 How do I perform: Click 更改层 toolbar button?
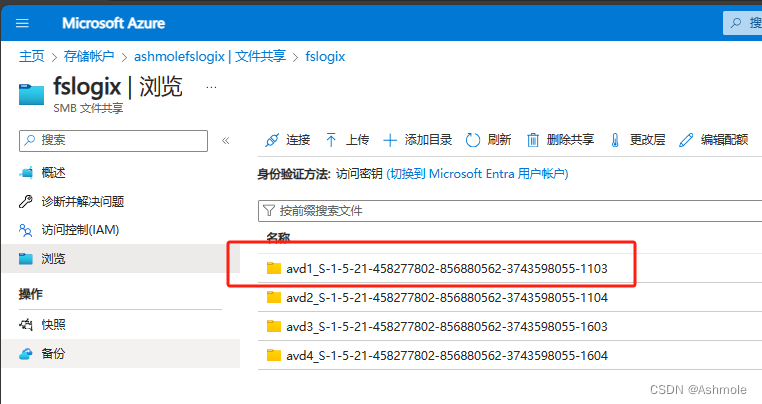tap(637, 140)
